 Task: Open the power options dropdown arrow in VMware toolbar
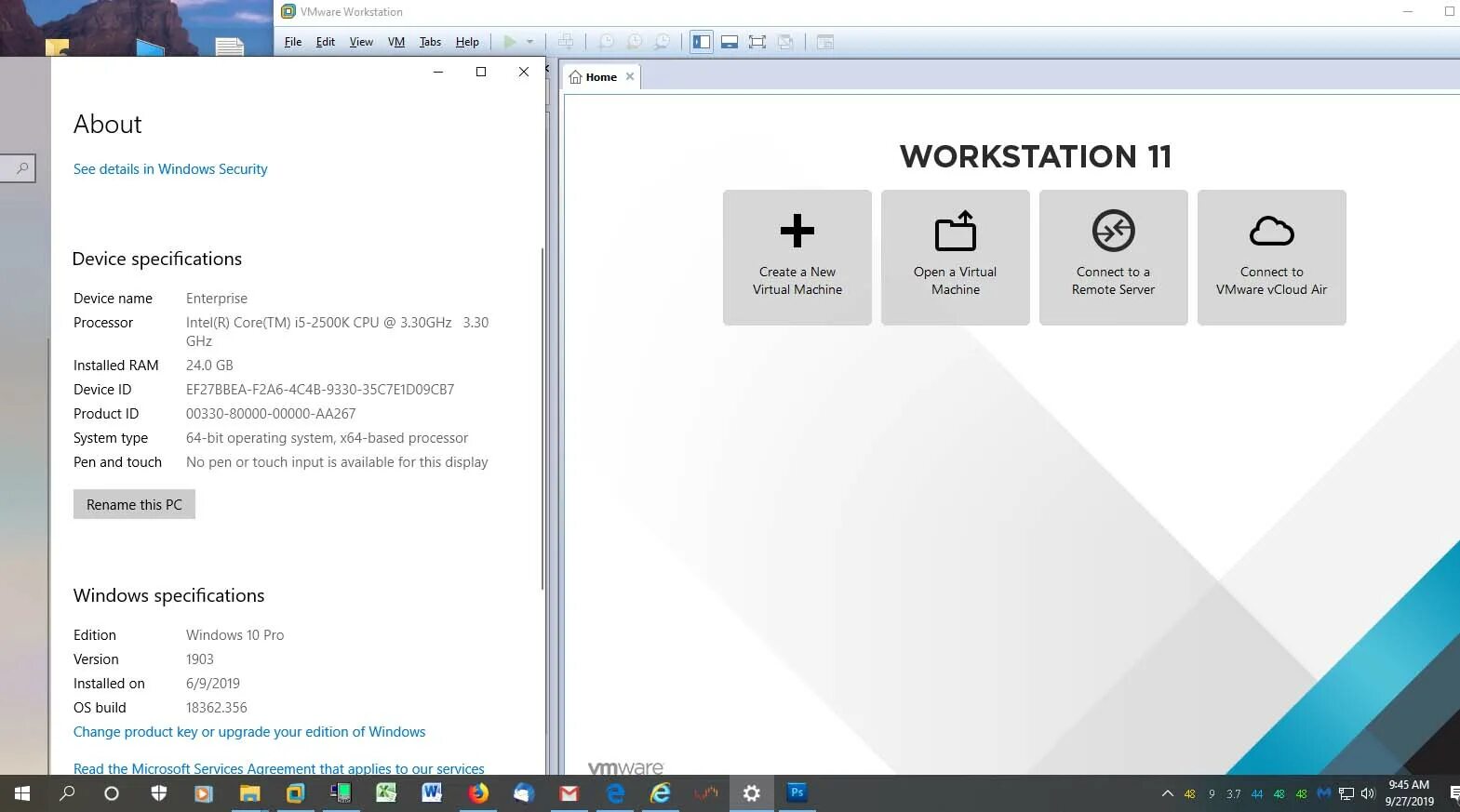(x=529, y=42)
